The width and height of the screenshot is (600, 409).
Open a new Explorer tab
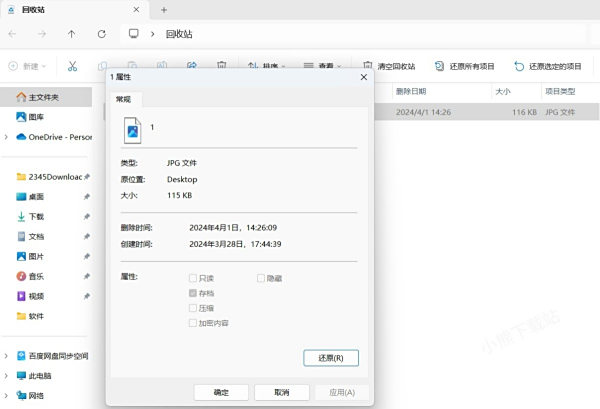tap(164, 10)
